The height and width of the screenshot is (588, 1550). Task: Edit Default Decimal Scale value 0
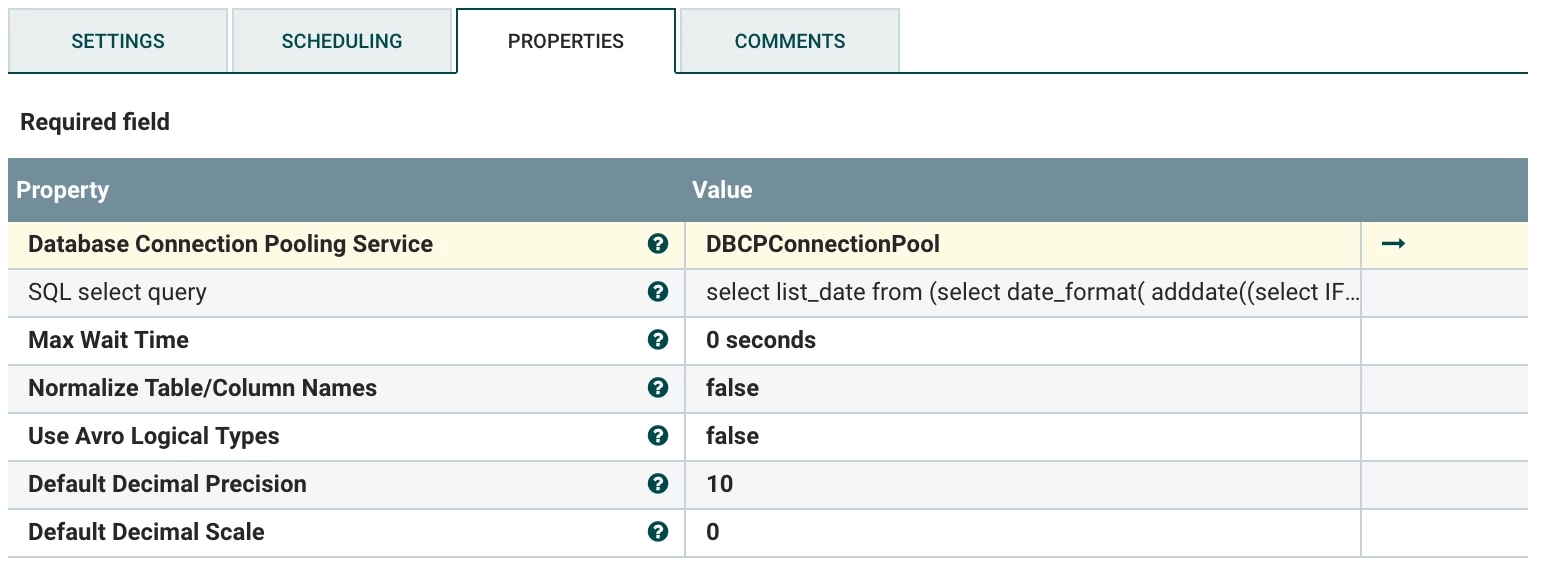(1023, 532)
